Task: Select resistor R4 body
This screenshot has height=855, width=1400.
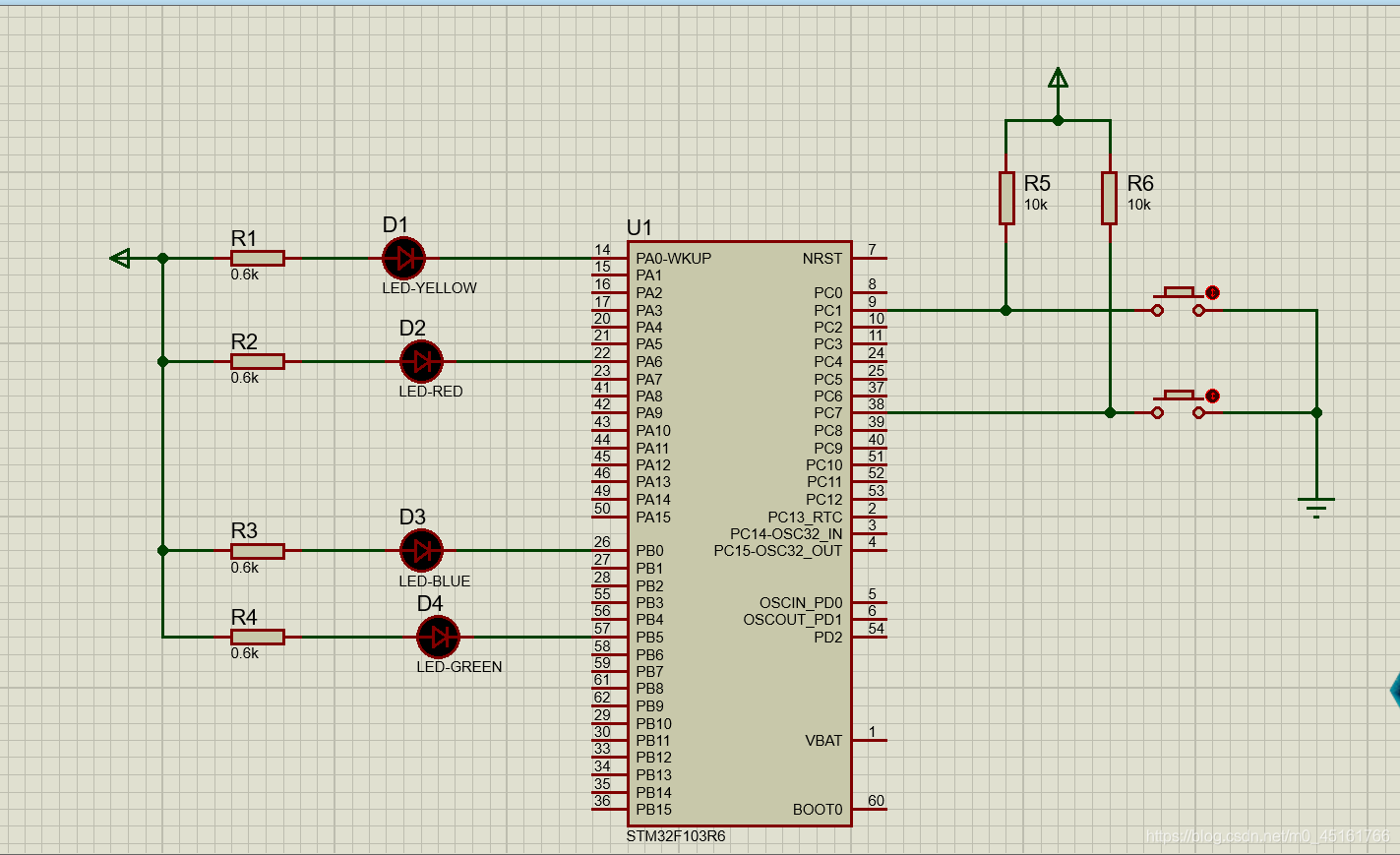Action: click(258, 638)
